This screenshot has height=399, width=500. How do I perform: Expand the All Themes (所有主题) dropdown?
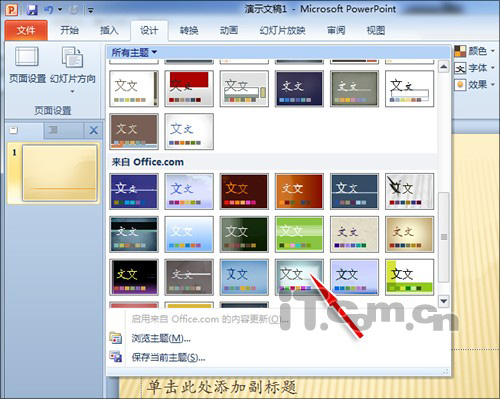click(x=134, y=52)
